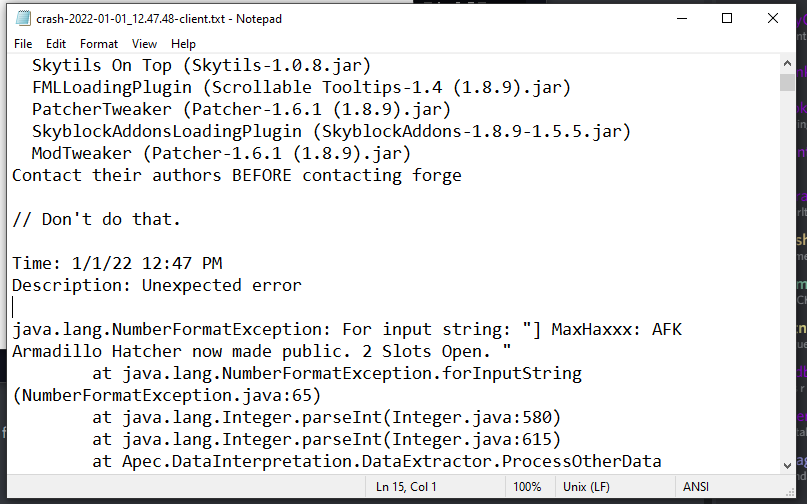This screenshot has height=504, width=807.
Task: Minimize the Notepad window
Action: click(x=682, y=19)
